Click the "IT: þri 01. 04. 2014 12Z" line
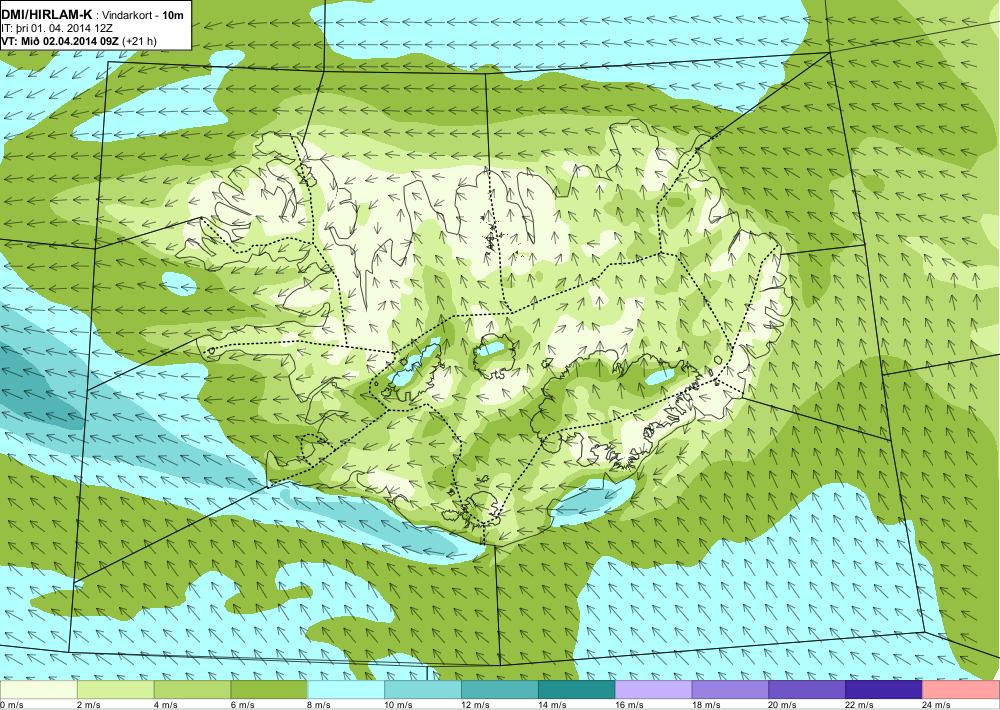The height and width of the screenshot is (710, 1000). (58, 28)
